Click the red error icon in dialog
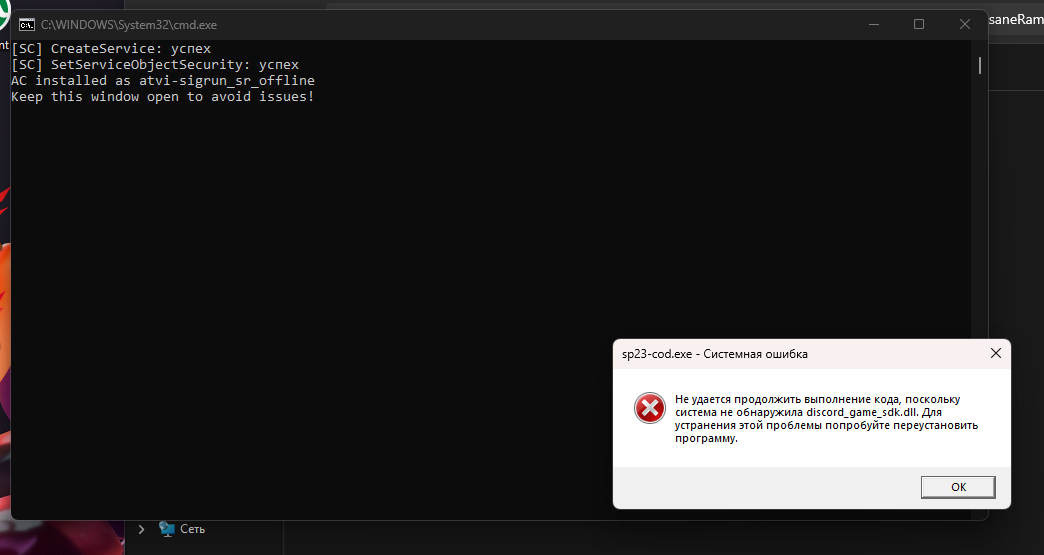The width and height of the screenshot is (1044, 555). (649, 408)
